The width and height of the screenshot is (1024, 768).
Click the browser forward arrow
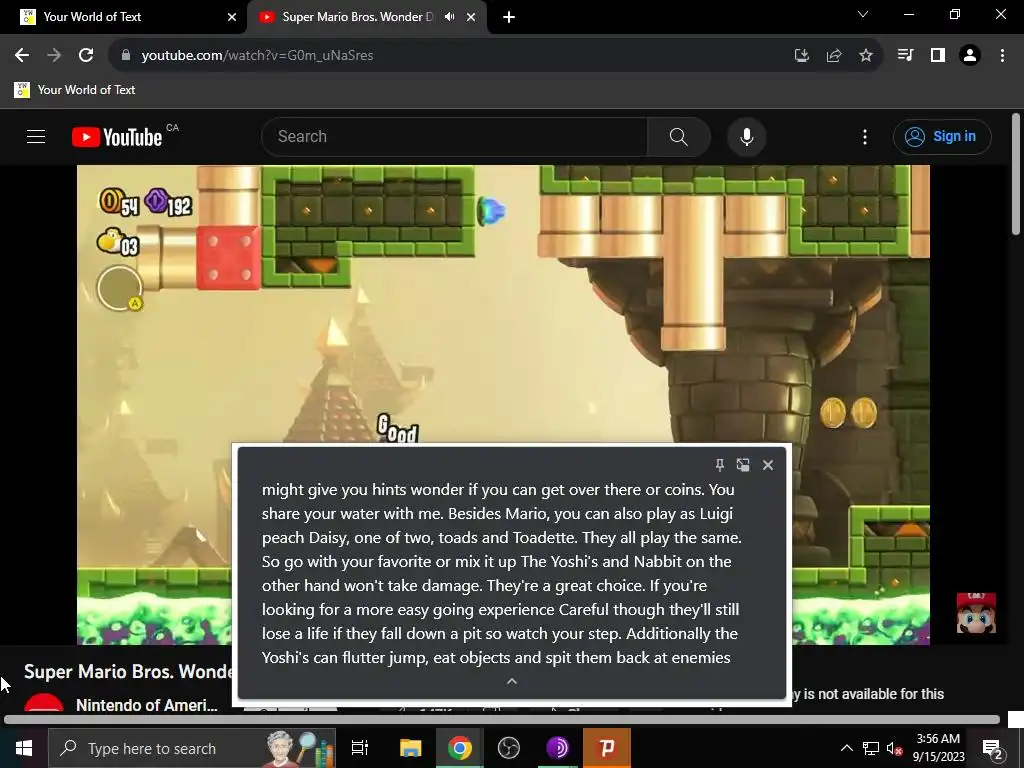(54, 56)
